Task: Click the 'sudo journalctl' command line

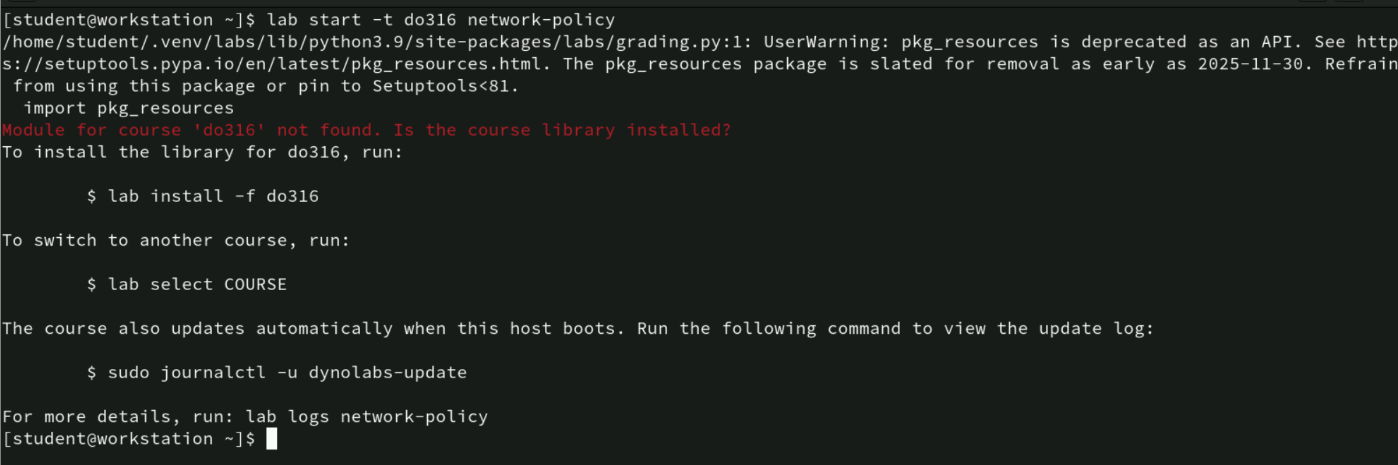Action: click(x=276, y=373)
